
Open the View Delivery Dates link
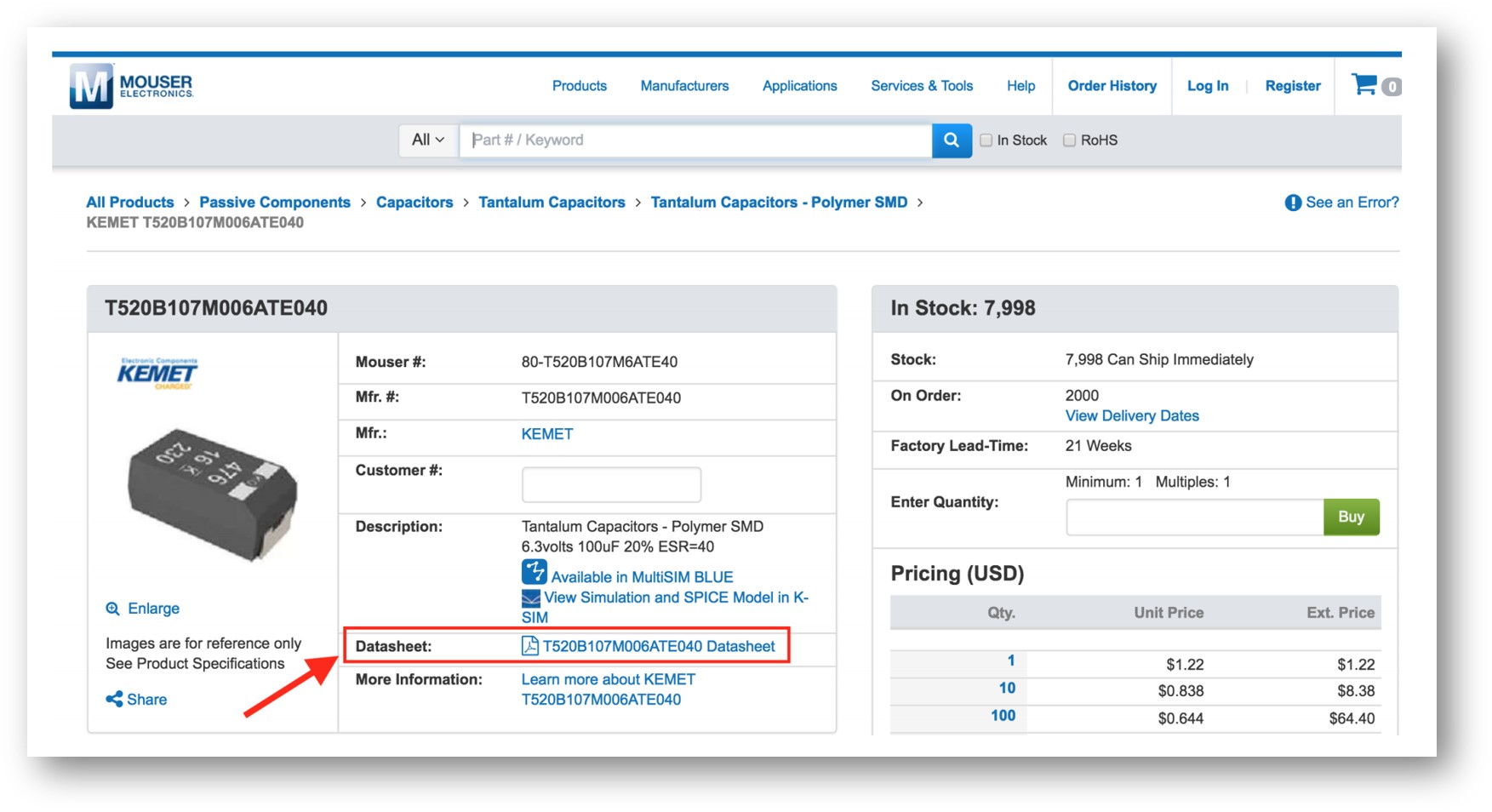pos(1131,416)
